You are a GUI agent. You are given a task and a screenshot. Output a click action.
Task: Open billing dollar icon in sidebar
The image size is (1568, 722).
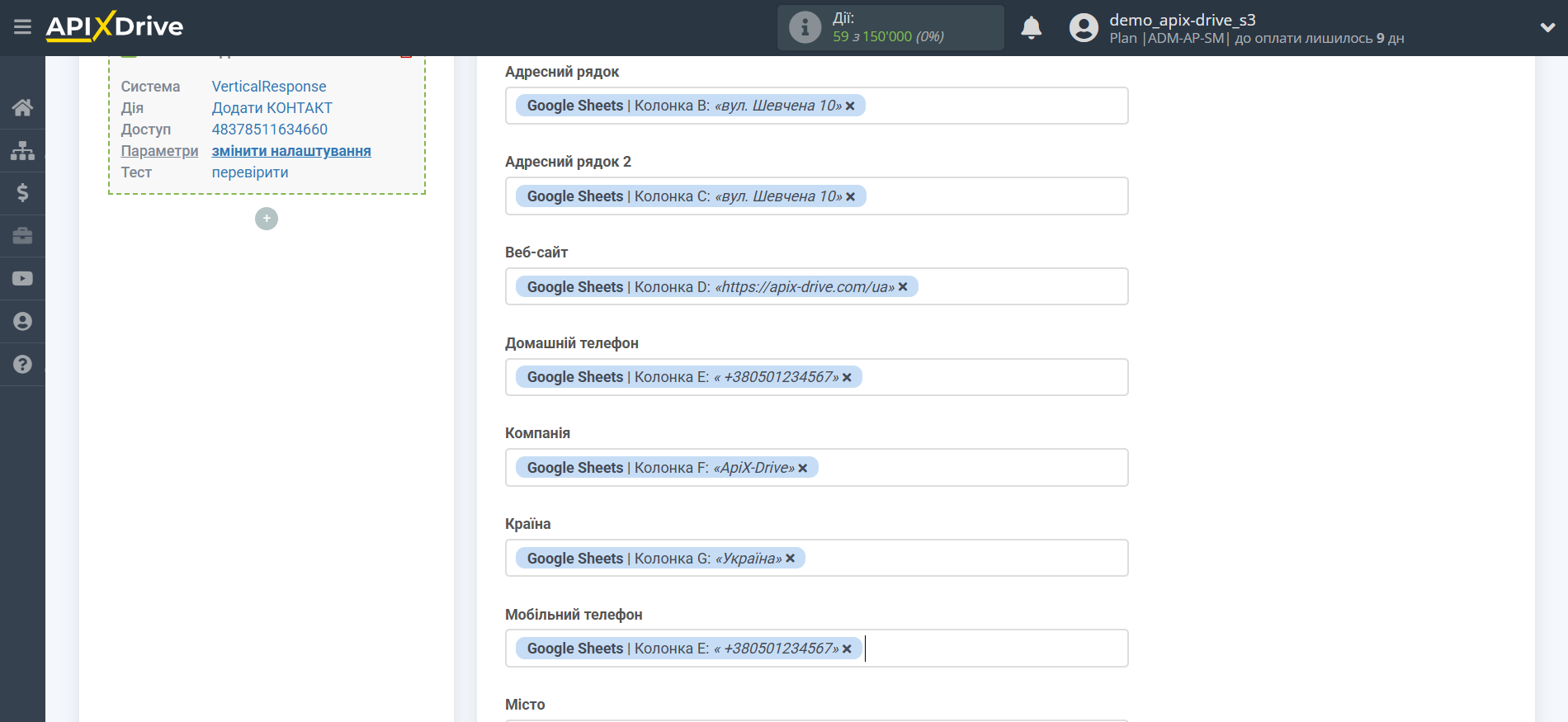[x=22, y=193]
